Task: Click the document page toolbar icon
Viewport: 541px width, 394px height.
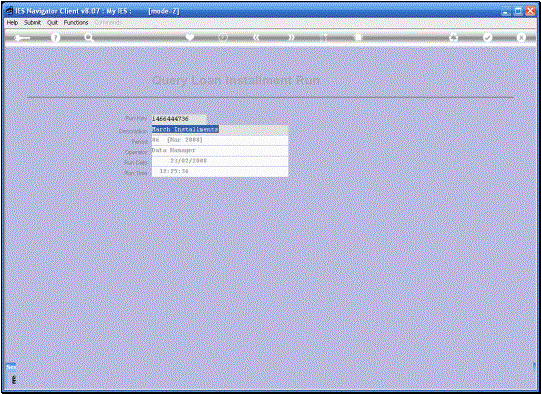Action: [x=358, y=37]
